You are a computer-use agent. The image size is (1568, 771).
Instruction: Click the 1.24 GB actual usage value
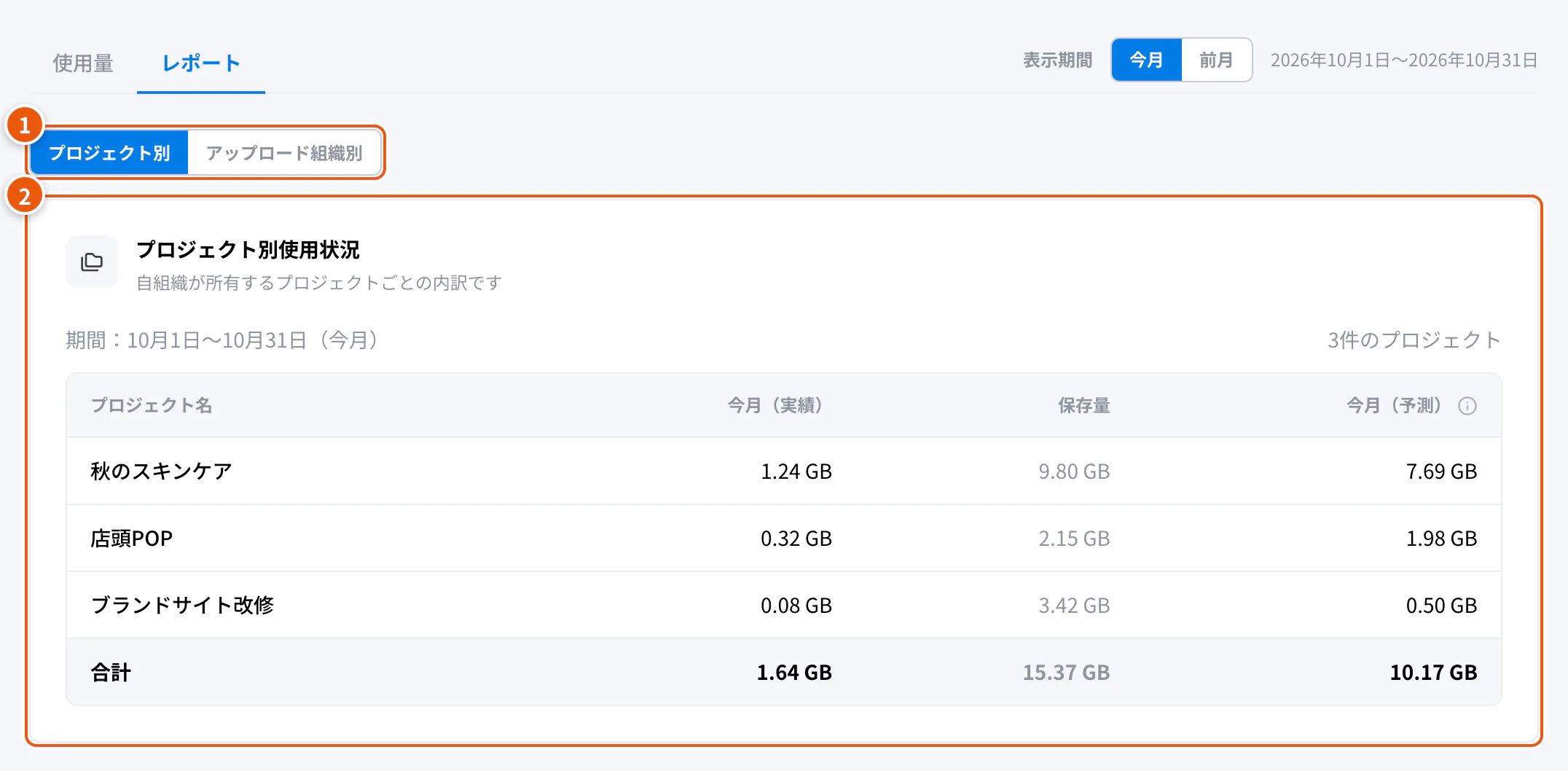(x=796, y=471)
